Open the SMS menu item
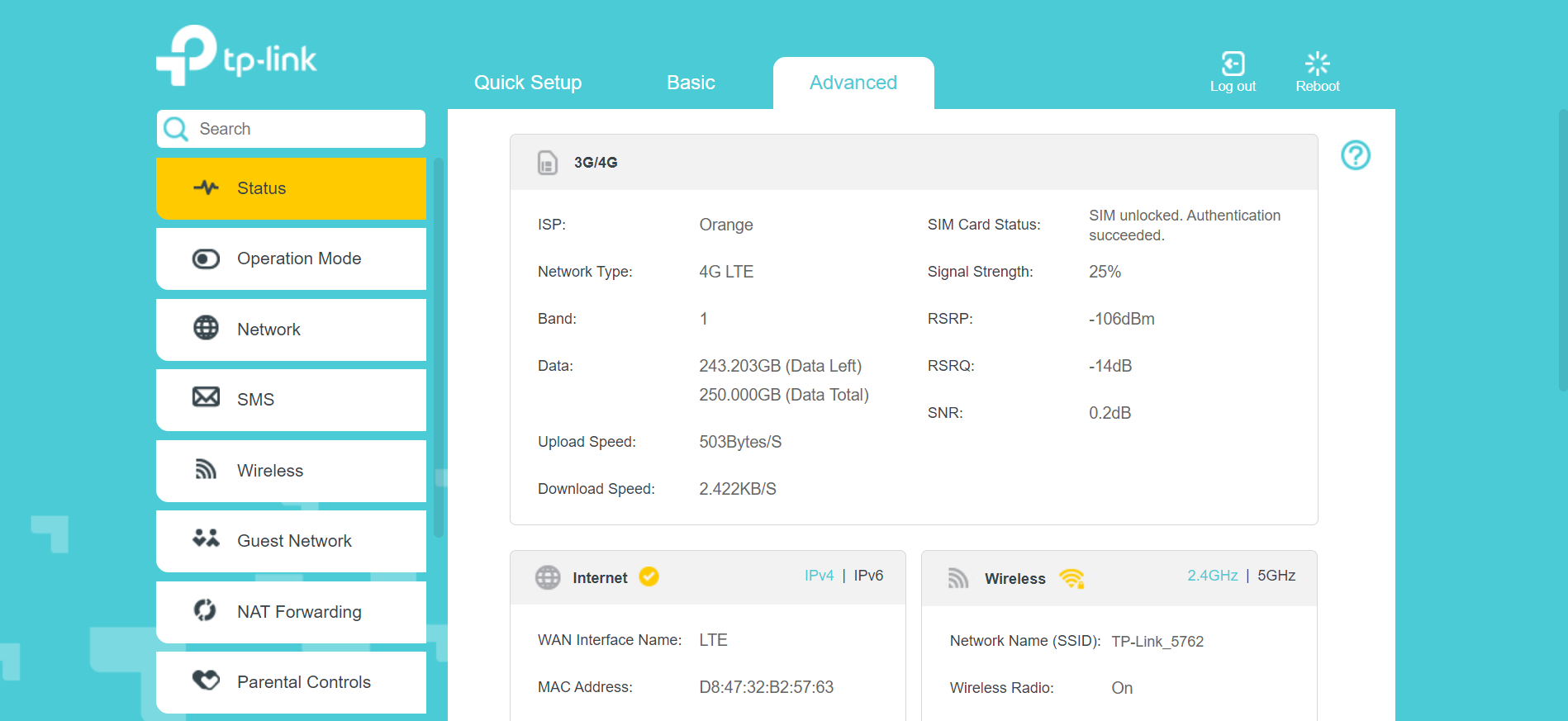 tap(291, 400)
